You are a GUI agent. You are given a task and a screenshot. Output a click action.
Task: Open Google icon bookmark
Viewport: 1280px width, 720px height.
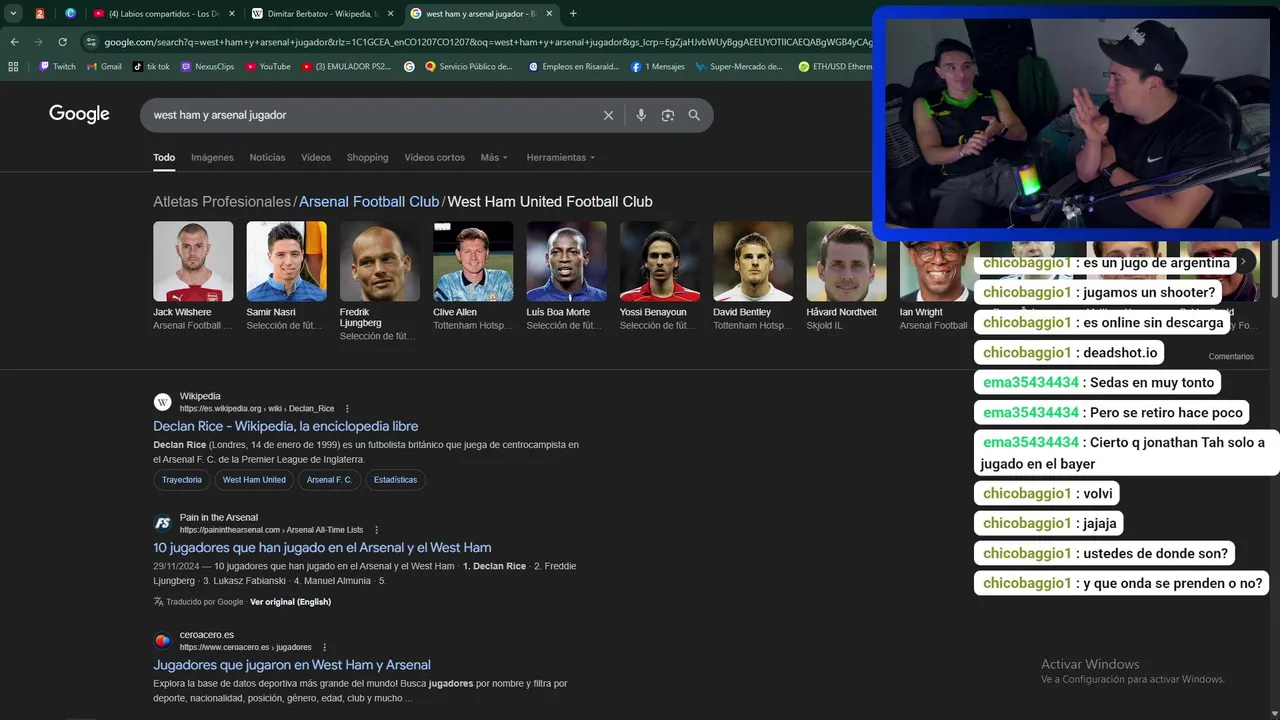tap(409, 67)
